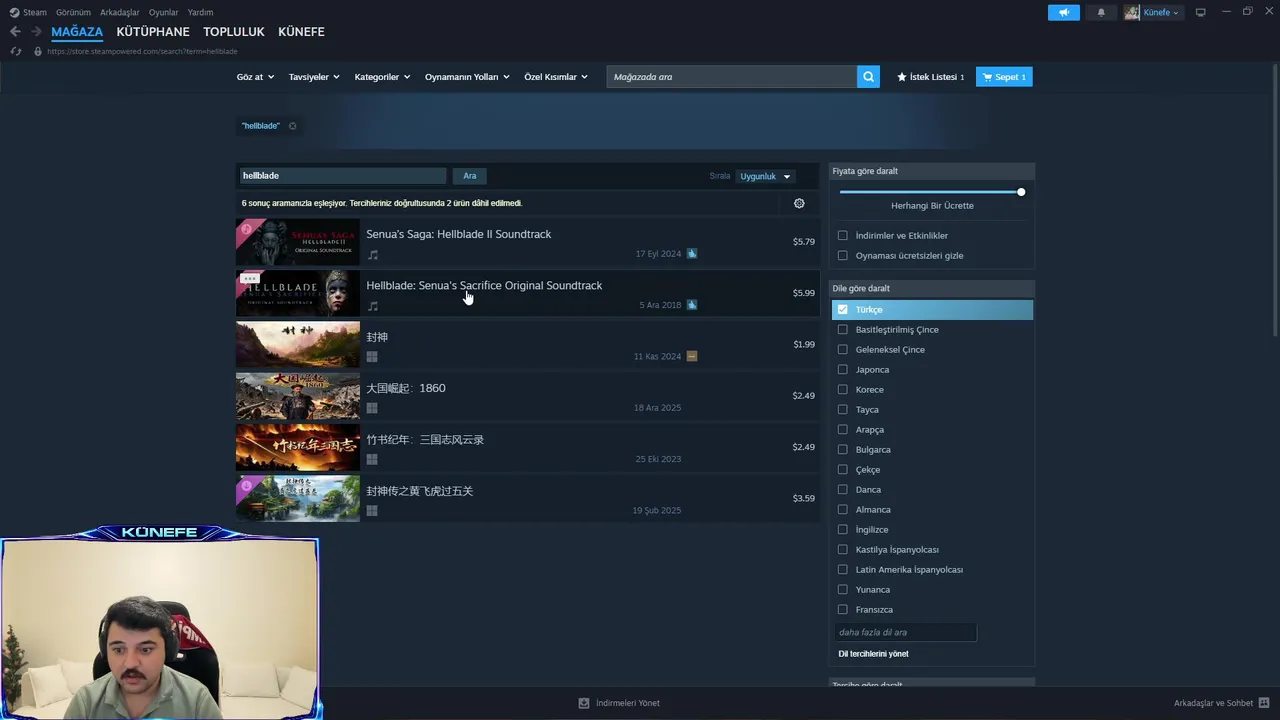Click Steam logo icon in menu bar
The height and width of the screenshot is (720, 1280).
point(14,12)
